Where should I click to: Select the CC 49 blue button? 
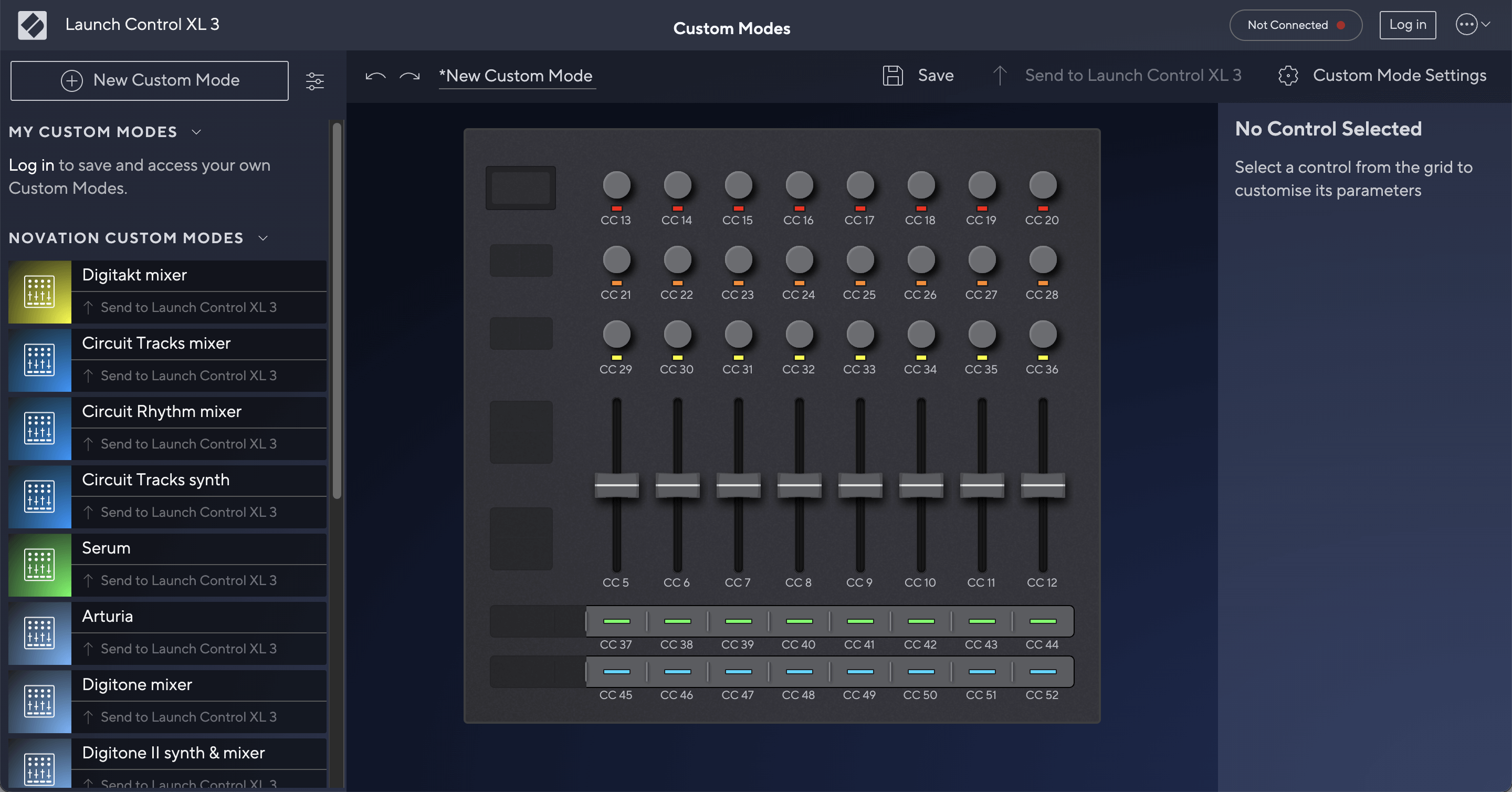[x=860, y=672]
